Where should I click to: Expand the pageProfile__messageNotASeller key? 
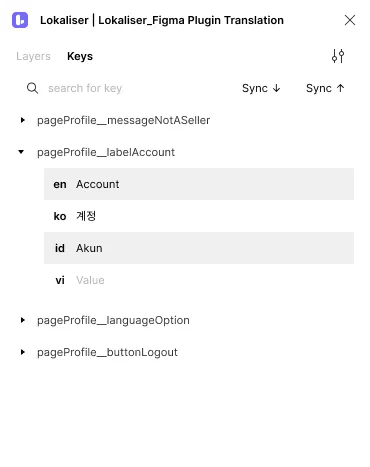click(x=22, y=120)
